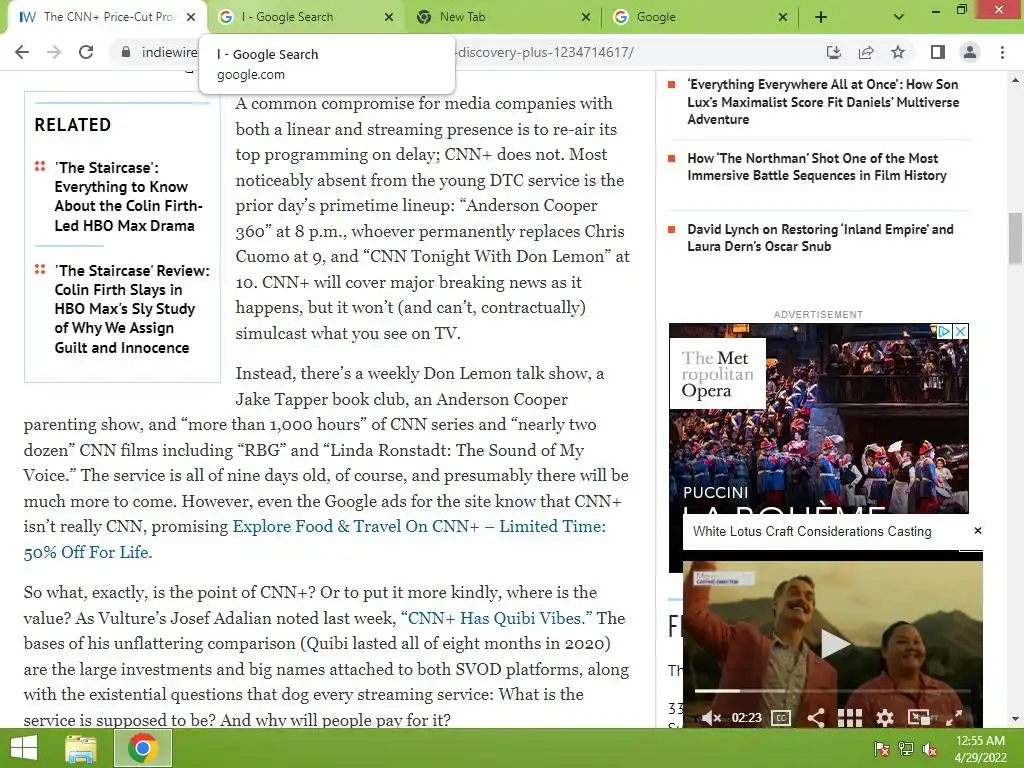Screen dimensions: 1024x768
Task: Open a new browser tab
Action: point(821,17)
